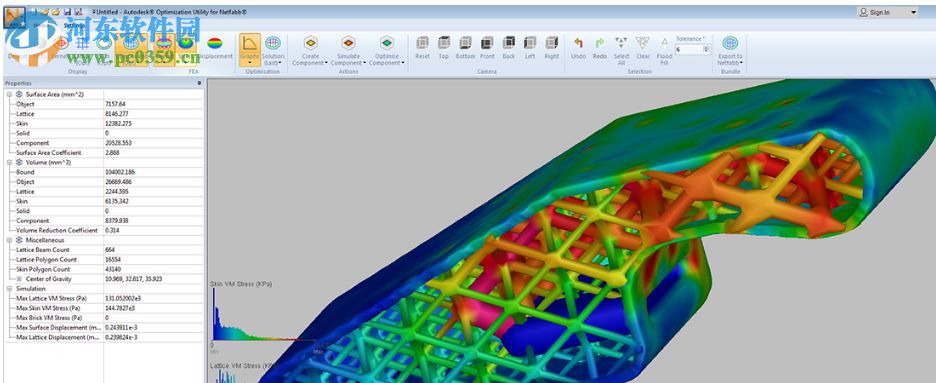Open the Simulate Component dropdown
Viewport: 936px width, 383px height.
pos(348,50)
